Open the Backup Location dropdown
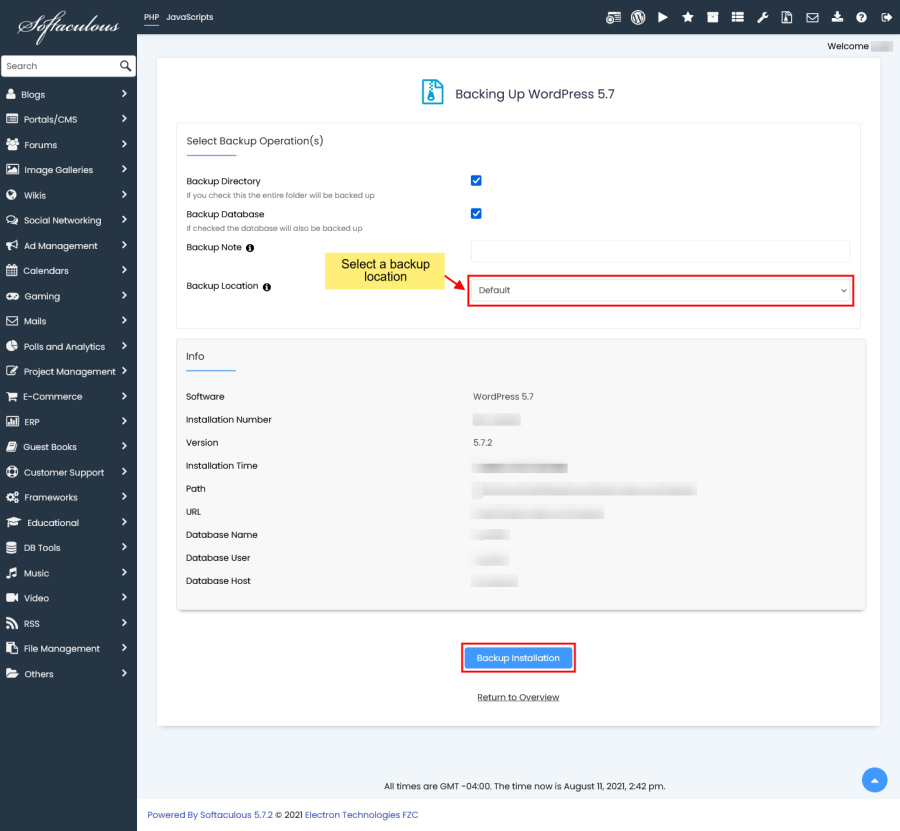 pos(660,290)
